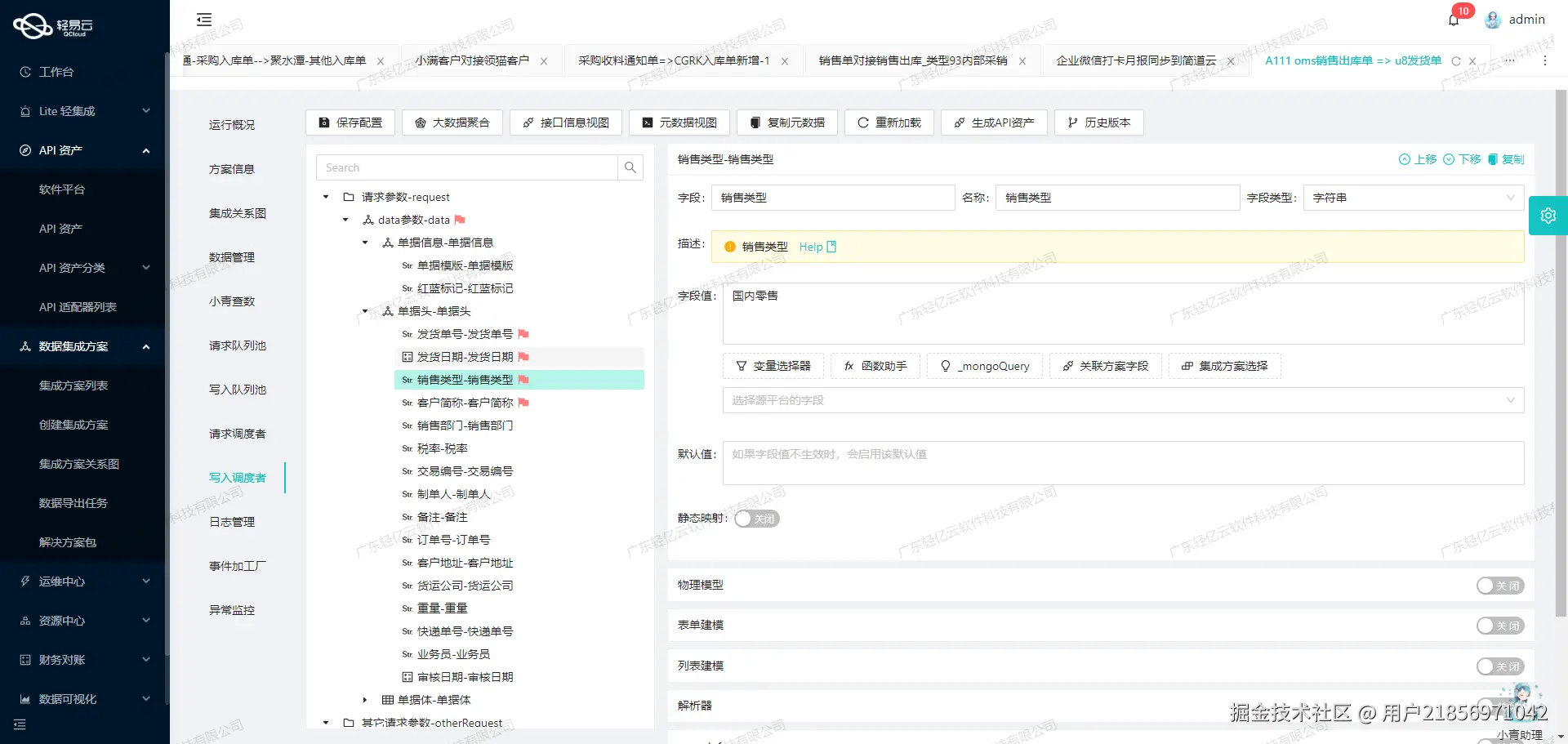Screen dimensions: 1568x744
Task: Open the 函数助手 function helper
Action: click(875, 366)
